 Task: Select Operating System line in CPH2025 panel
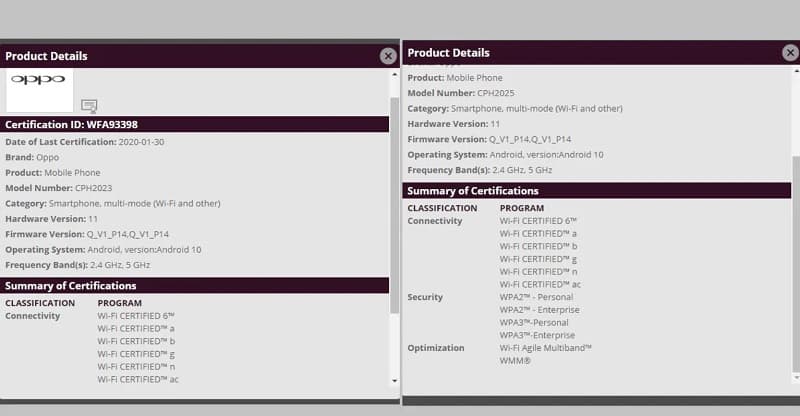tap(505, 154)
